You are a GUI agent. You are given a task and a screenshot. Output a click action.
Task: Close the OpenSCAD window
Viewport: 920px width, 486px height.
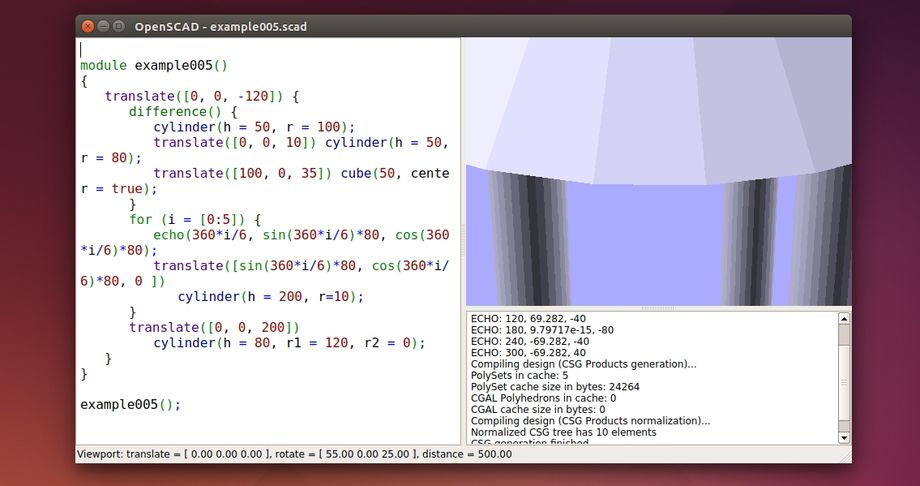point(88,26)
